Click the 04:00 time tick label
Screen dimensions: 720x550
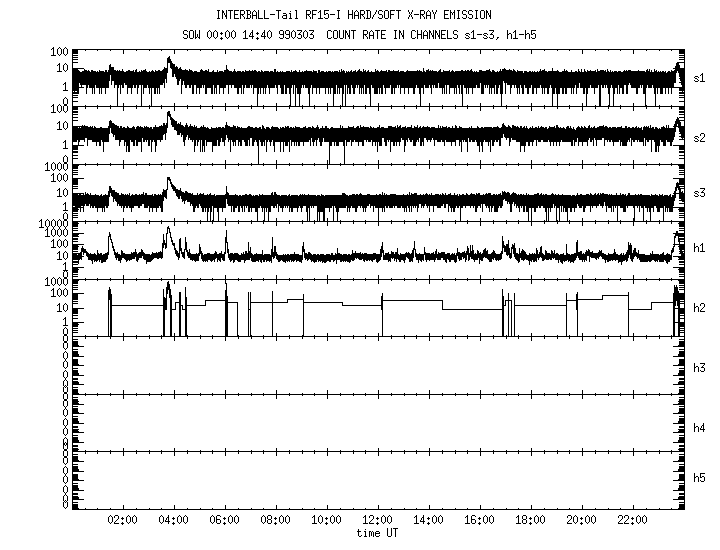click(x=174, y=521)
